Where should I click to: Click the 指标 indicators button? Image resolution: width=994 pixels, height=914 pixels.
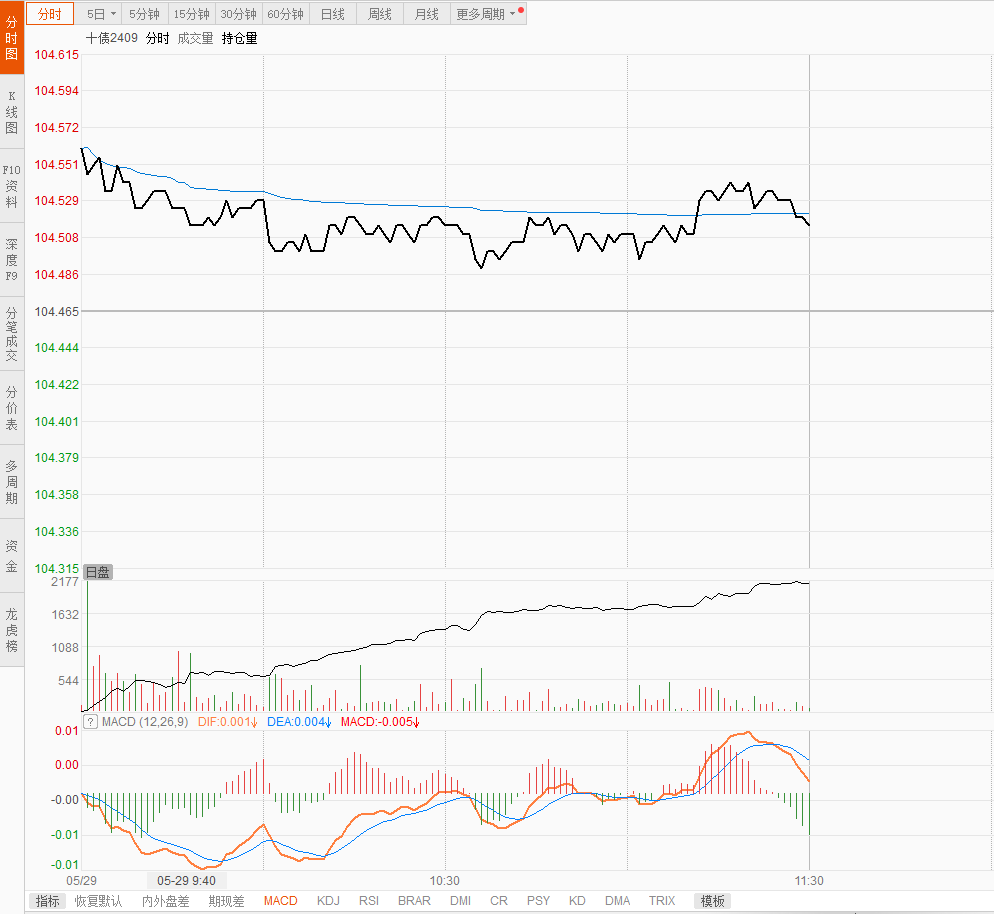47,901
